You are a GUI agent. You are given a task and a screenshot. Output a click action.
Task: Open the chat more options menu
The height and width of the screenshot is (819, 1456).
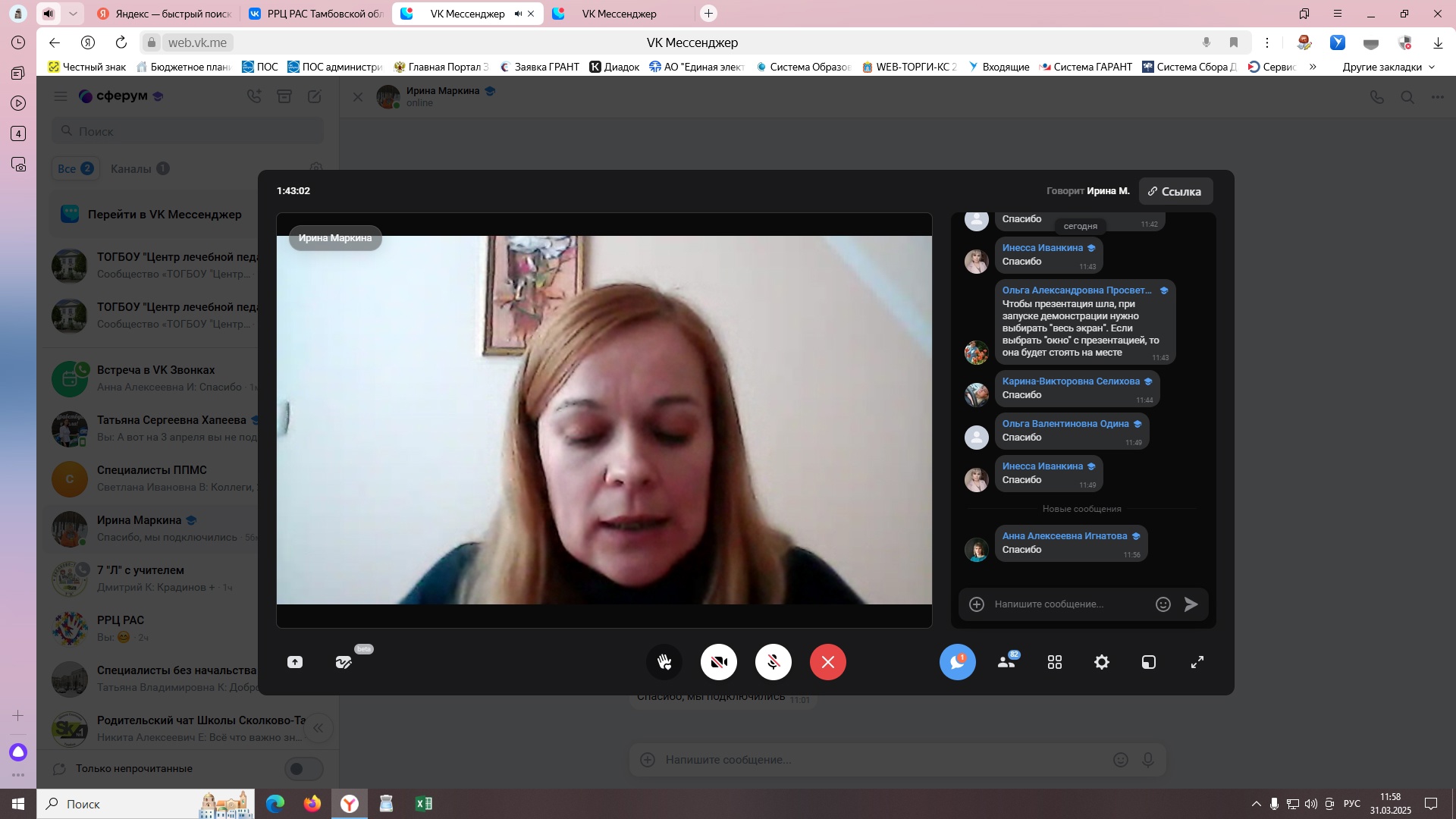(x=1438, y=97)
